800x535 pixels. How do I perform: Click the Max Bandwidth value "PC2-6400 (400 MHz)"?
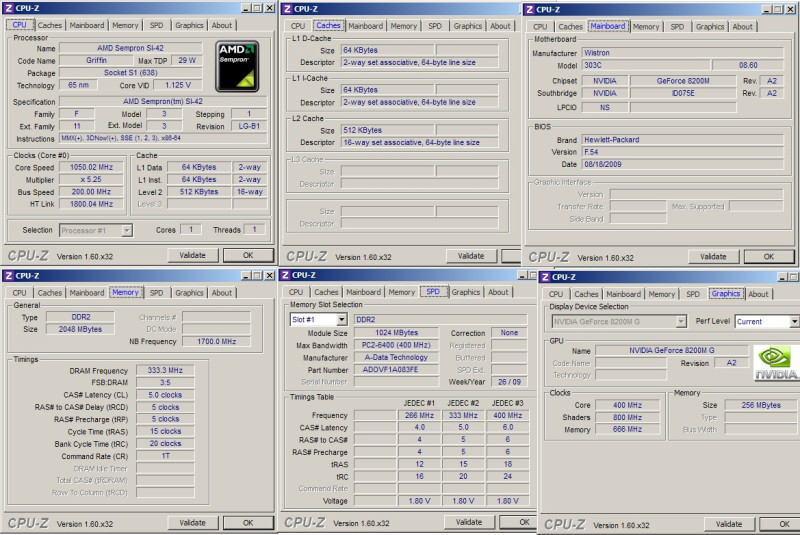pos(396,345)
